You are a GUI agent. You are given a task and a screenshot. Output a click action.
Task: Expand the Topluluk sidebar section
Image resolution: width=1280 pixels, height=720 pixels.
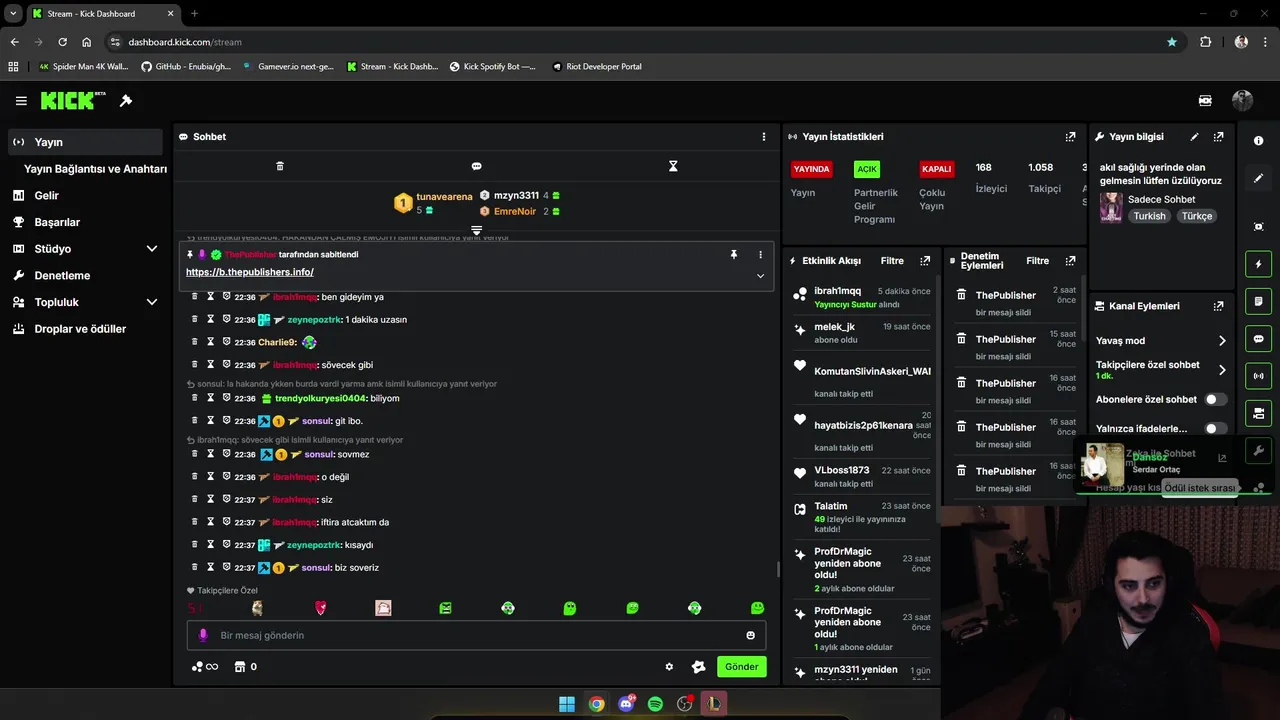[x=152, y=302]
